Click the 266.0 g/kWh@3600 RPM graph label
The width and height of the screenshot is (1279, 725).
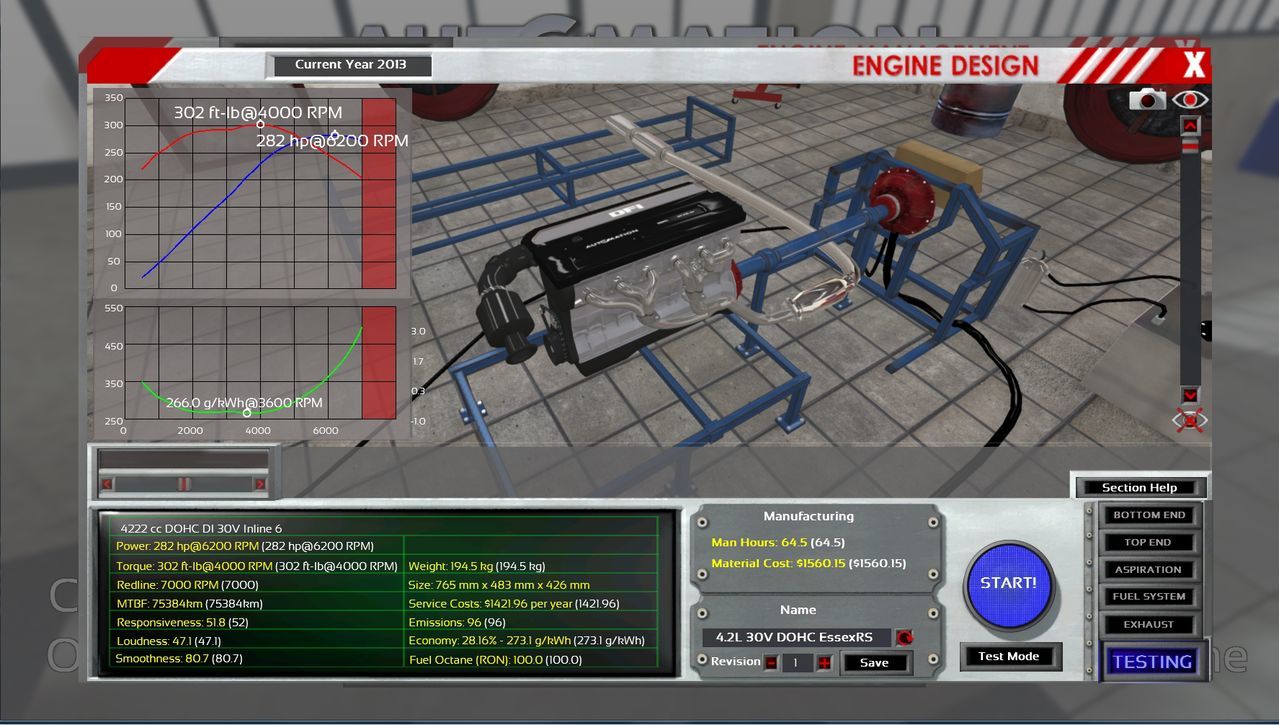(x=244, y=402)
